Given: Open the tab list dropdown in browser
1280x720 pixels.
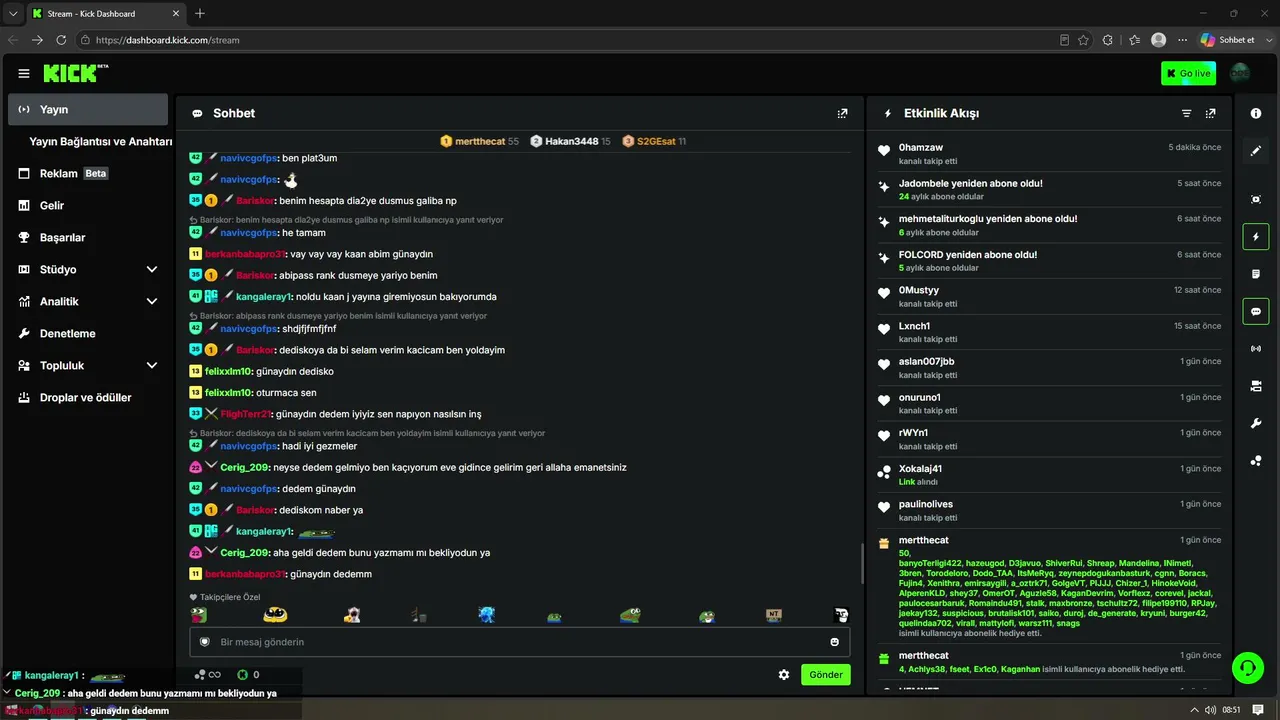Looking at the screenshot, I should pos(13,13).
